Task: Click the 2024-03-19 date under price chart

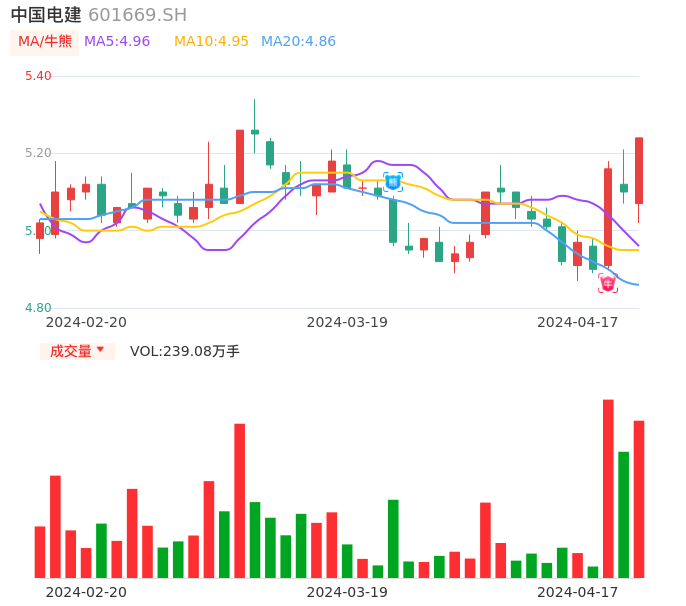Action: click(x=347, y=322)
